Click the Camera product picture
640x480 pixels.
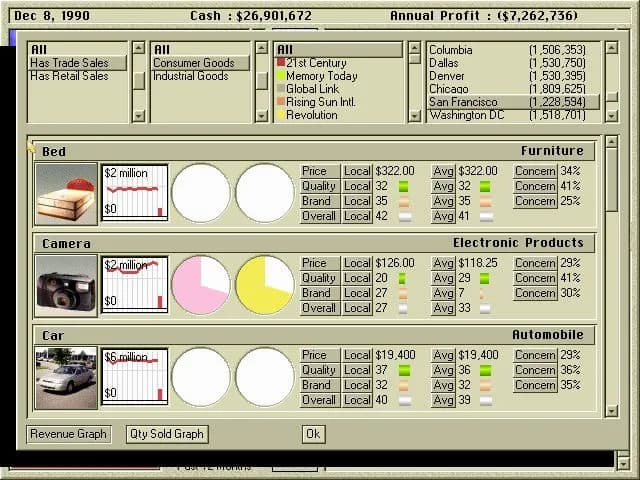pyautogui.click(x=66, y=285)
